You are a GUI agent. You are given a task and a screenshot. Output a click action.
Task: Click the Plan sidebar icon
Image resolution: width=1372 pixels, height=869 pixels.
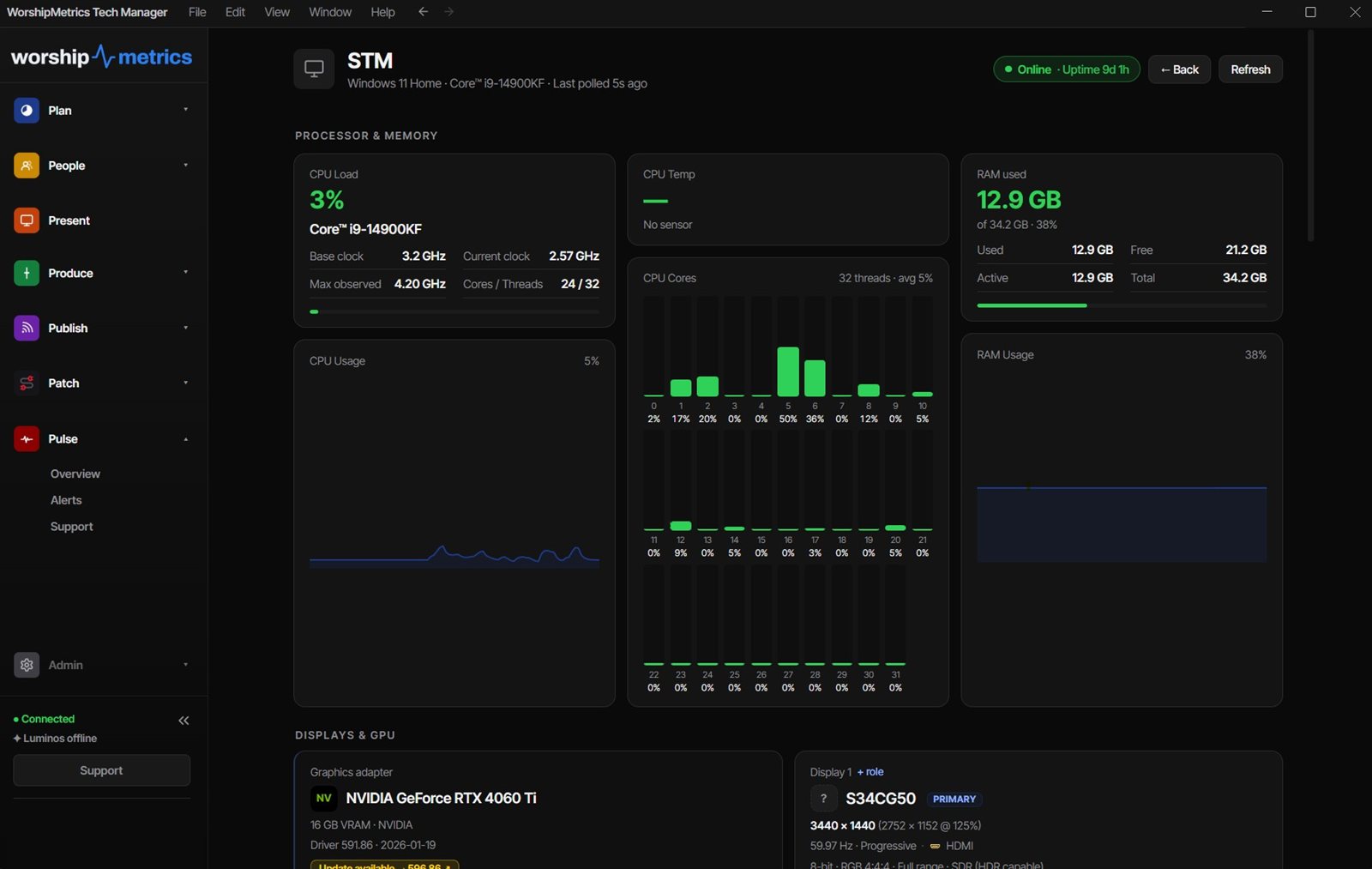[27, 111]
